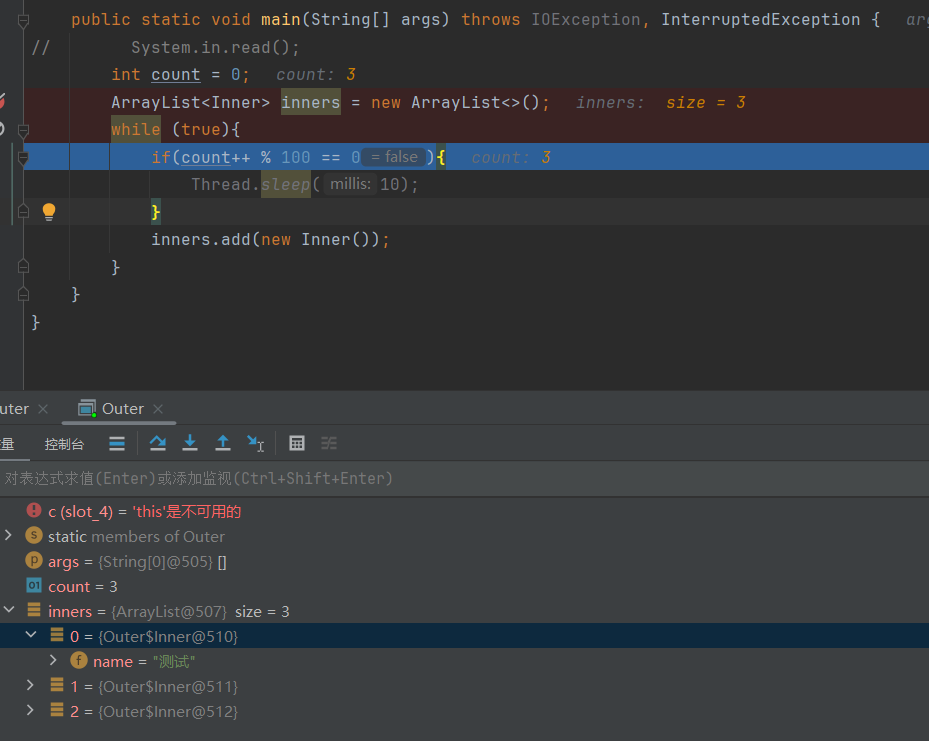Click the 'size = 3' inline debug value
Screen dimensions: 929x741
click(x=705, y=102)
